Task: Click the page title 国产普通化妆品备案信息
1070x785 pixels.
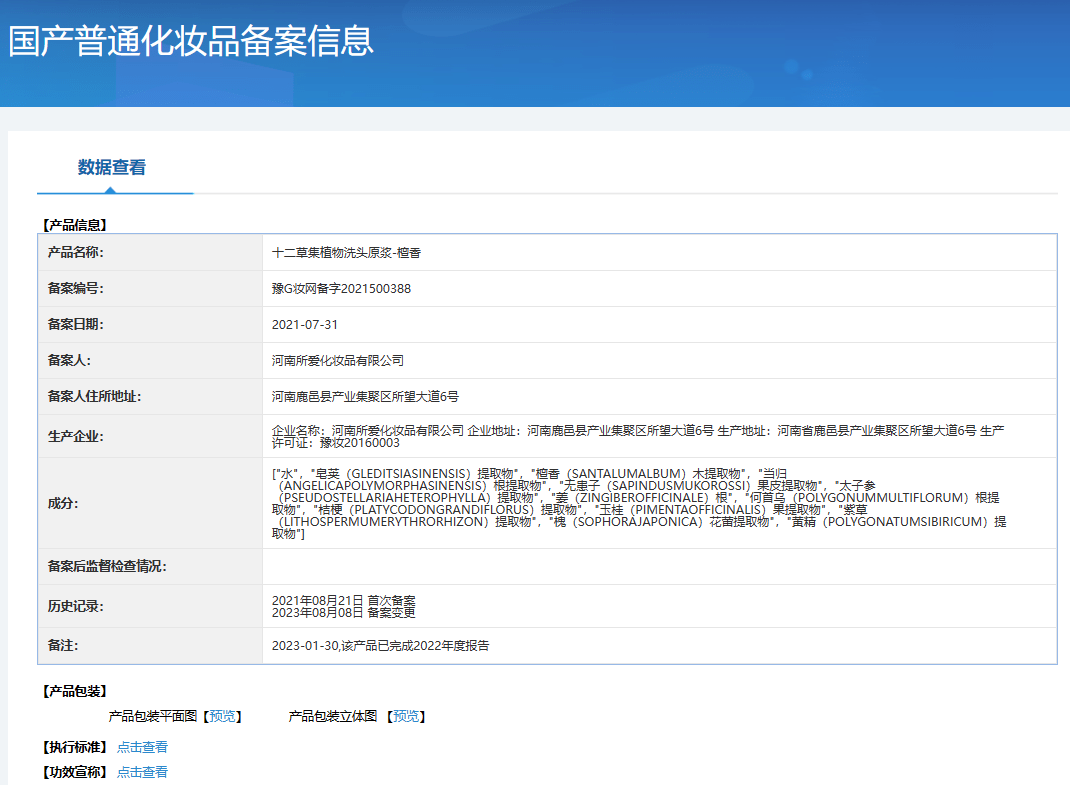Action: pyautogui.click(x=191, y=41)
